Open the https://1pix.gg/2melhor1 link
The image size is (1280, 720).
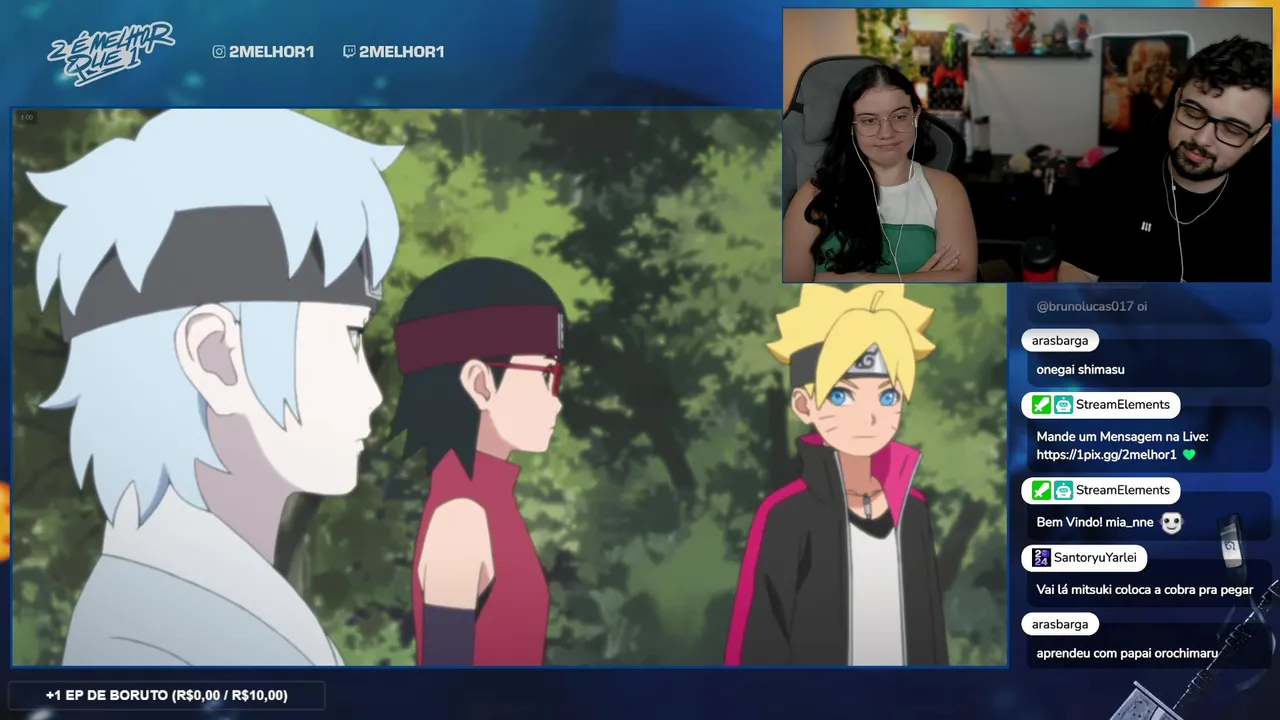[1106, 455]
